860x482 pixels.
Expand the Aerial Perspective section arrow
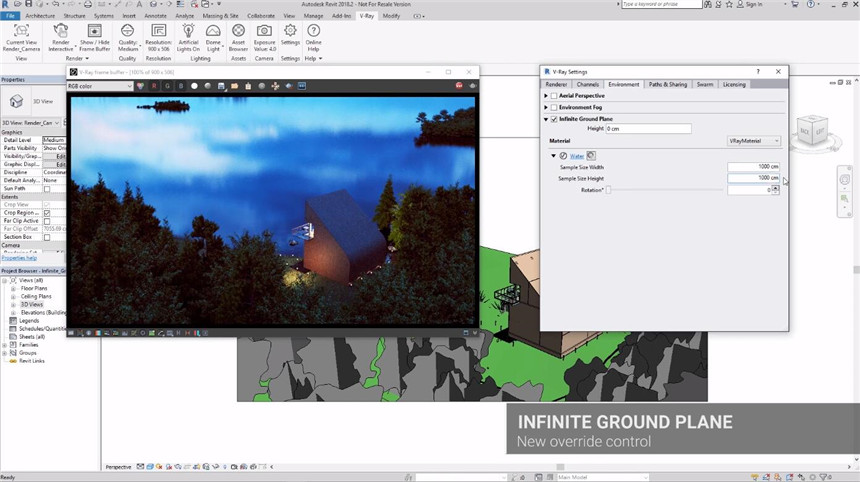pyautogui.click(x=546, y=96)
